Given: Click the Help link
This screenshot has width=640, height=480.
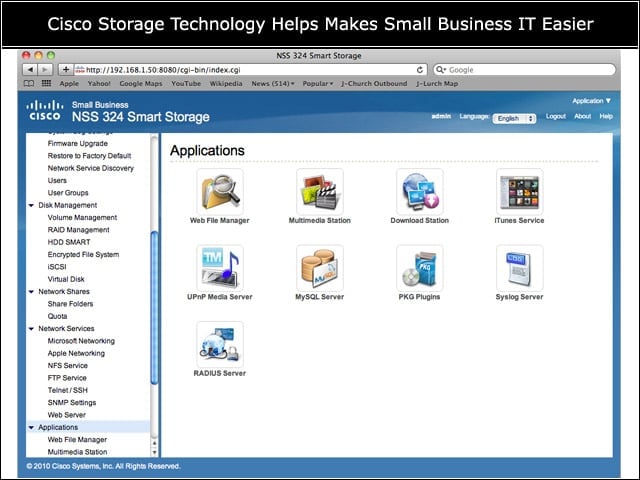Looking at the screenshot, I should pyautogui.click(x=606, y=116).
